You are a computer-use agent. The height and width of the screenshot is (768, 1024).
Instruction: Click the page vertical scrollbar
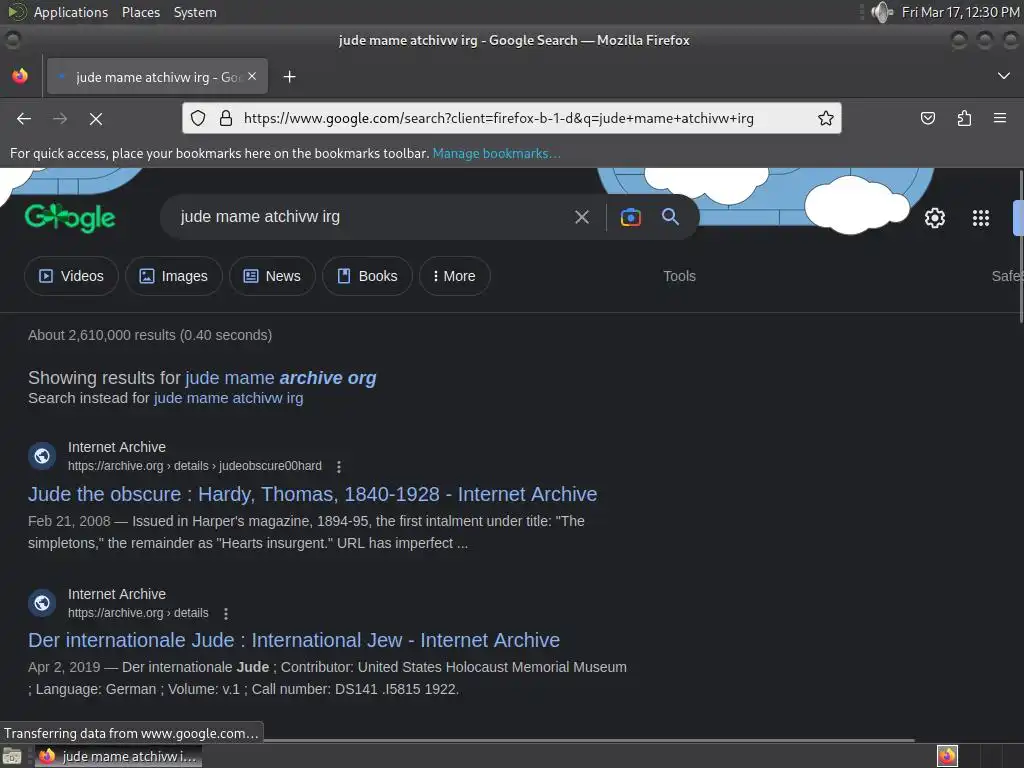point(1020,246)
